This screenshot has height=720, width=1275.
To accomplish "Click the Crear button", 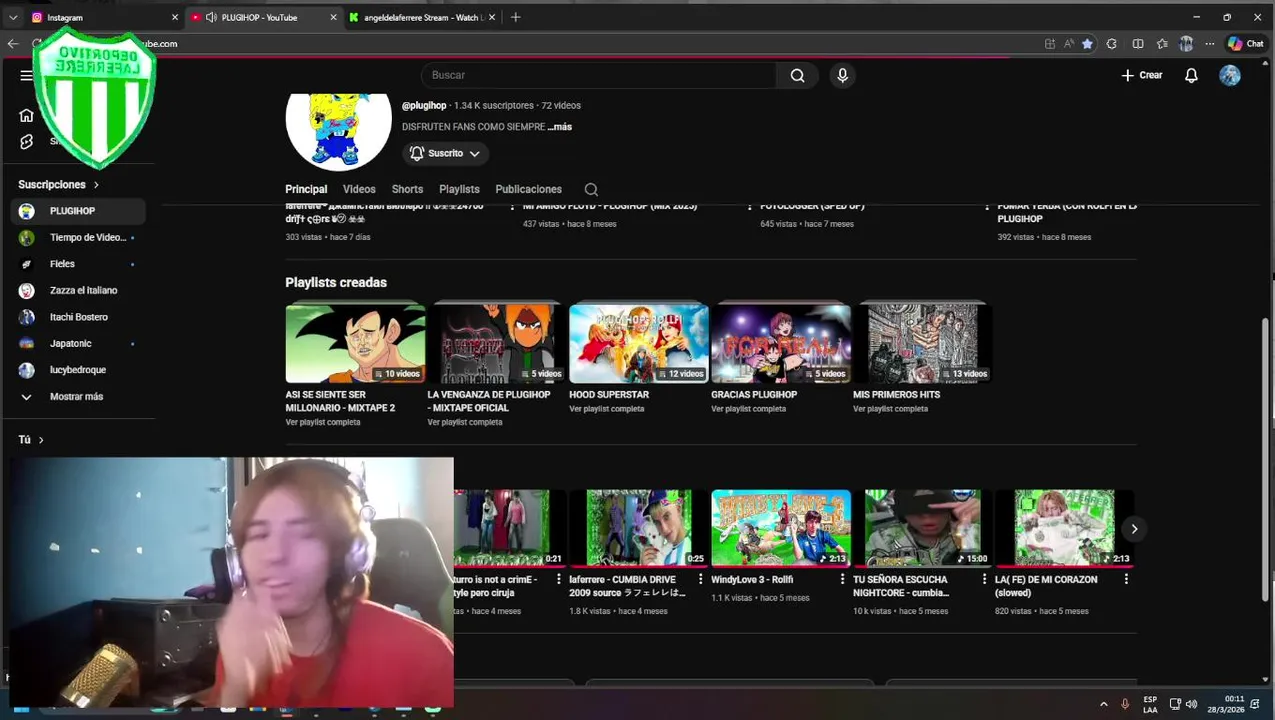I will click(x=1142, y=75).
